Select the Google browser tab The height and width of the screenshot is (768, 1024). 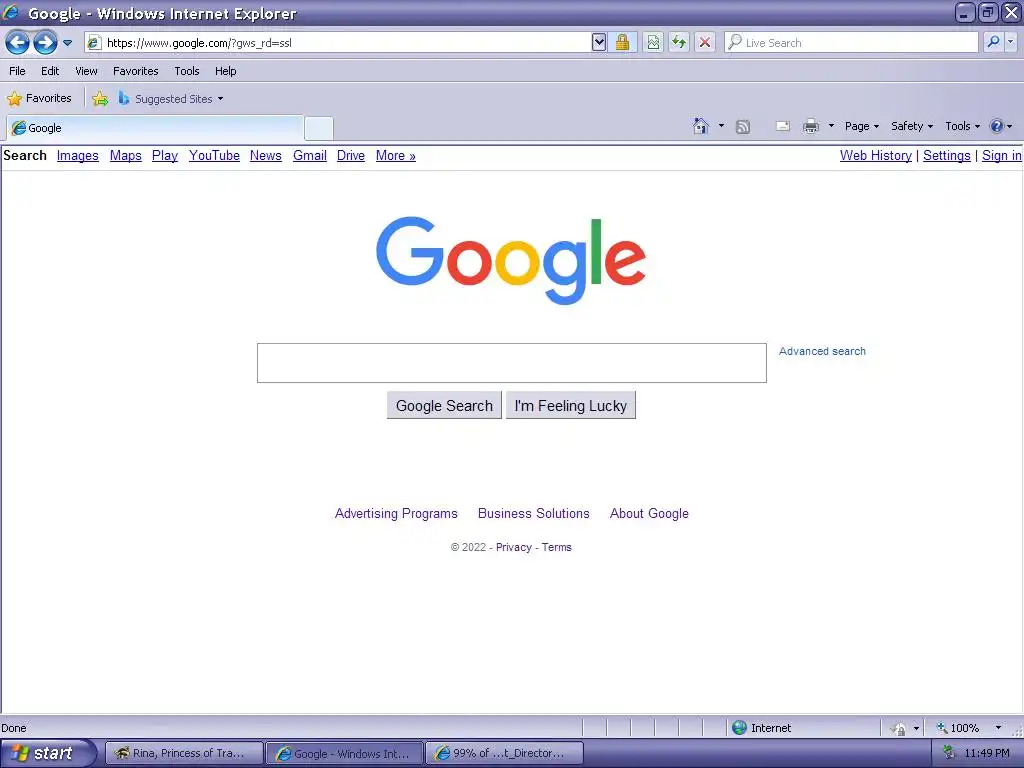[x=155, y=128]
